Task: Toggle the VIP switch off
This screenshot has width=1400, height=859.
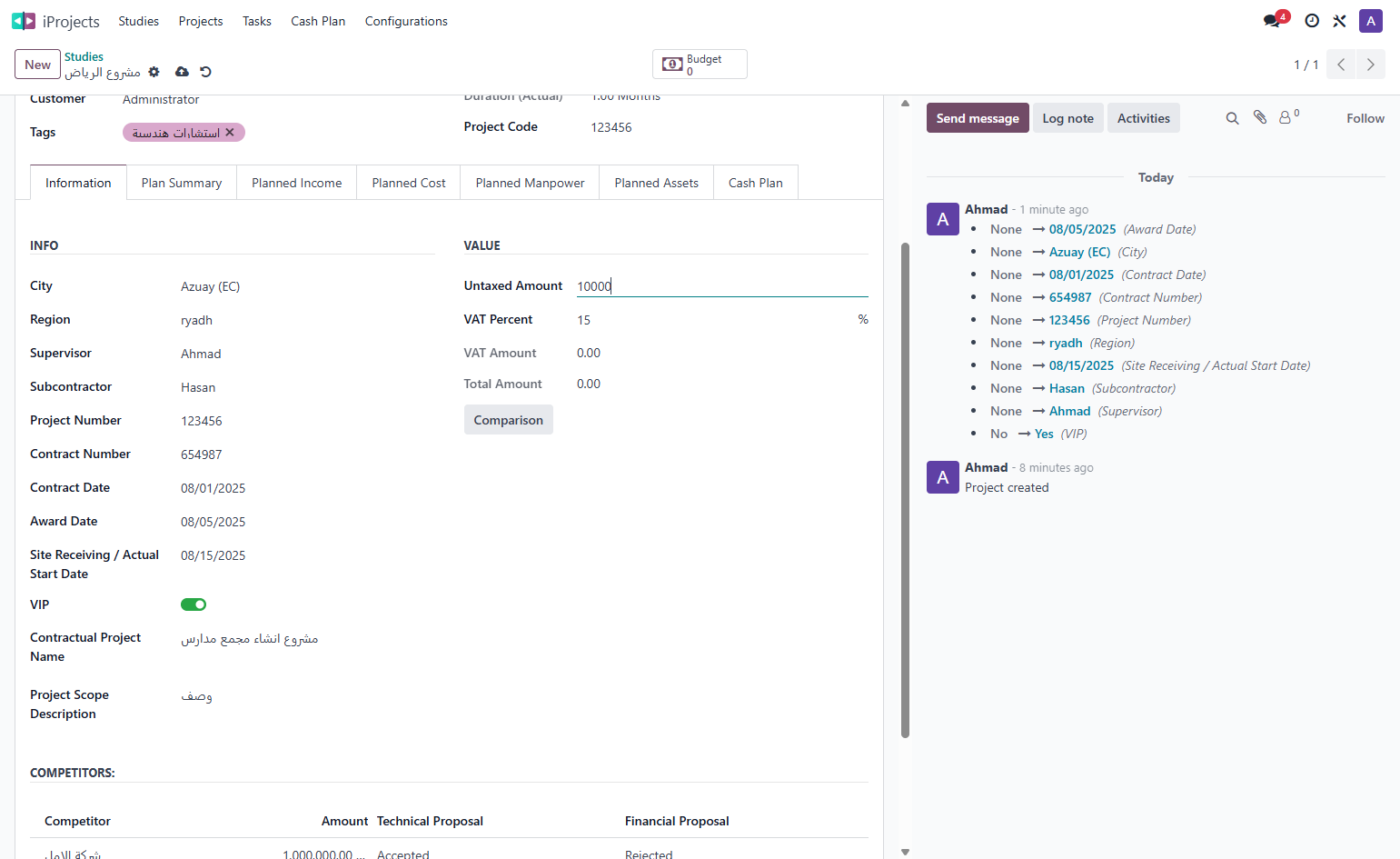Action: [194, 604]
